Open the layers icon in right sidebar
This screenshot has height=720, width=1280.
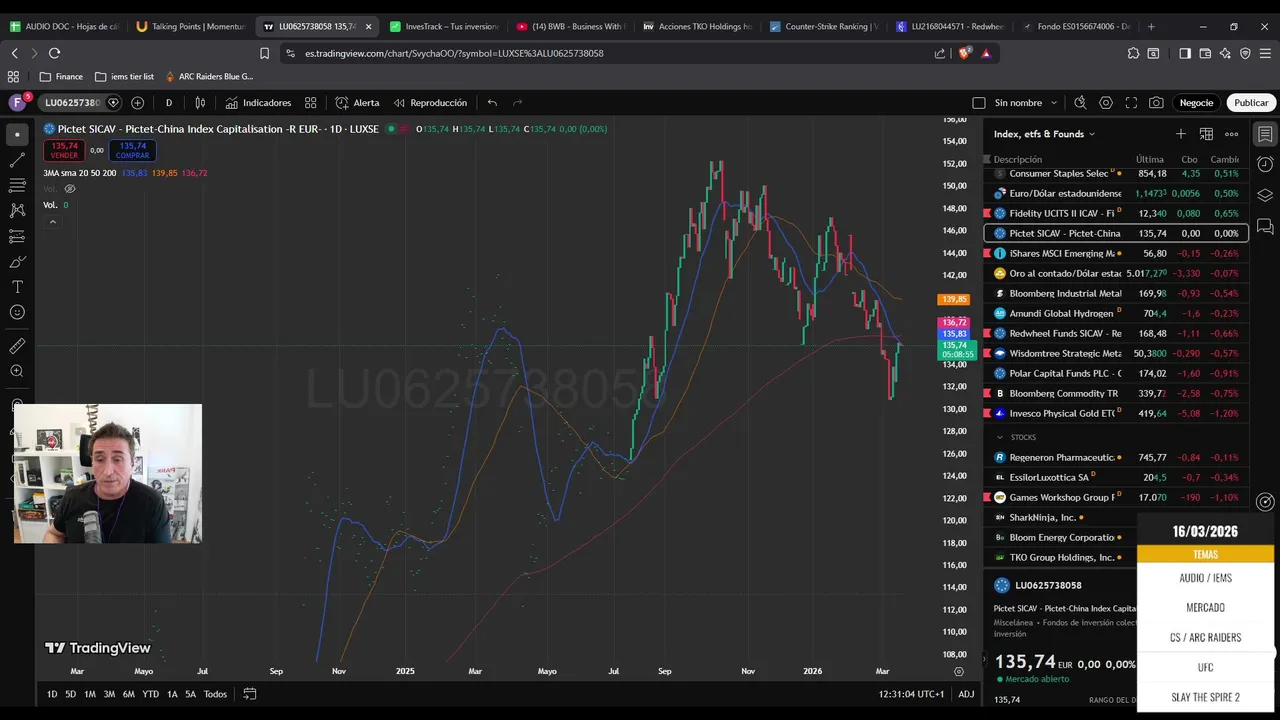click(1265, 195)
